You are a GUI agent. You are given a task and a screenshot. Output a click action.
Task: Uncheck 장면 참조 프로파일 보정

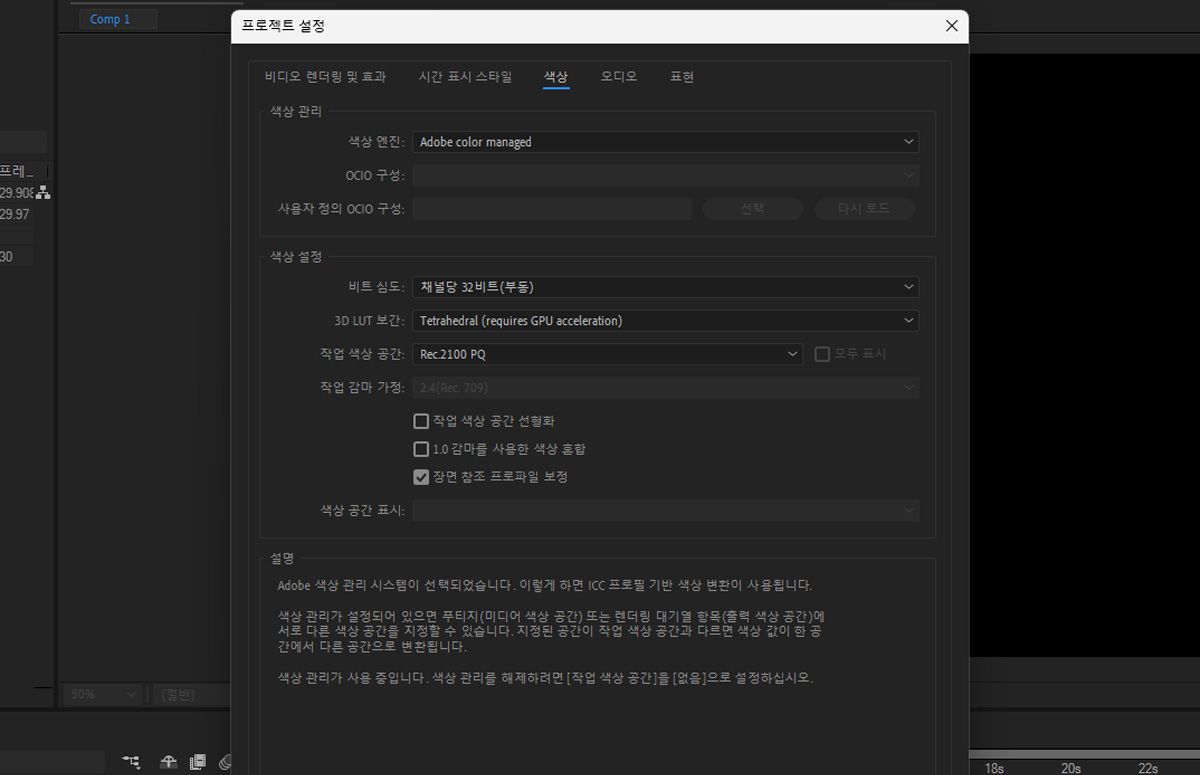421,476
